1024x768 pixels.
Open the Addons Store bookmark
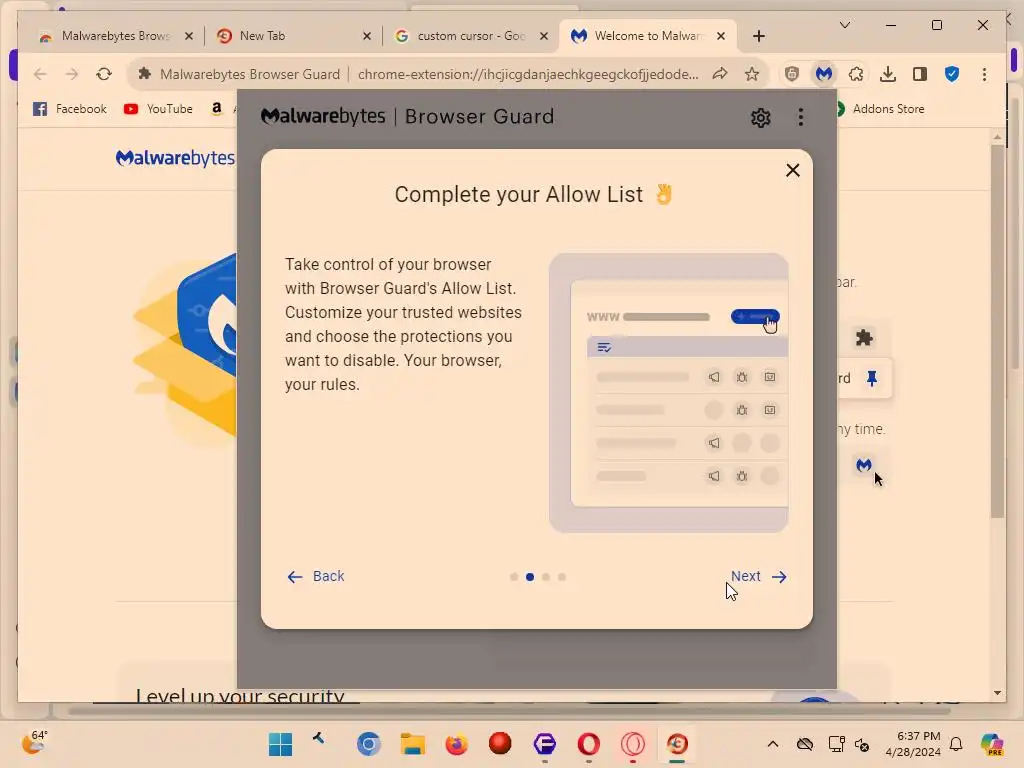[880, 109]
